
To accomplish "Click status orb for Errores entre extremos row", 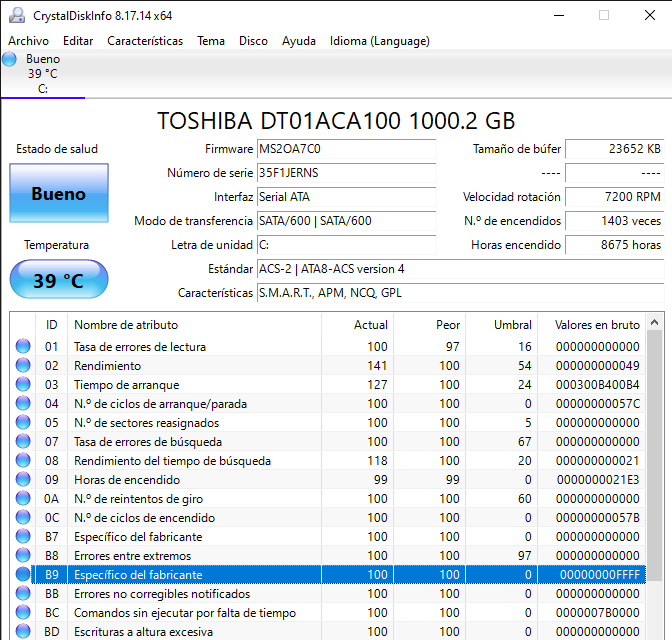I will click(23, 556).
